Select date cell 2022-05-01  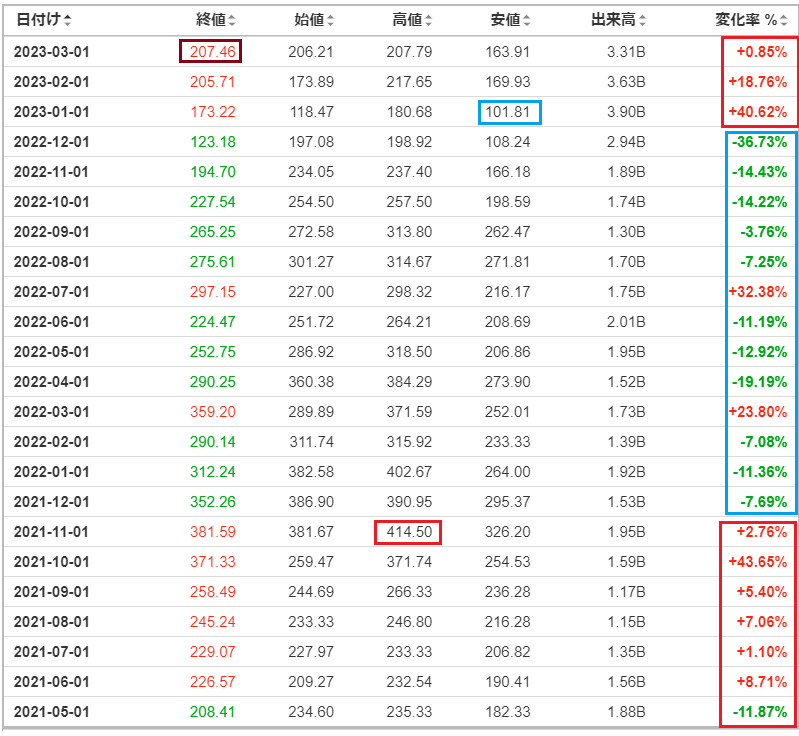[x=51, y=352]
